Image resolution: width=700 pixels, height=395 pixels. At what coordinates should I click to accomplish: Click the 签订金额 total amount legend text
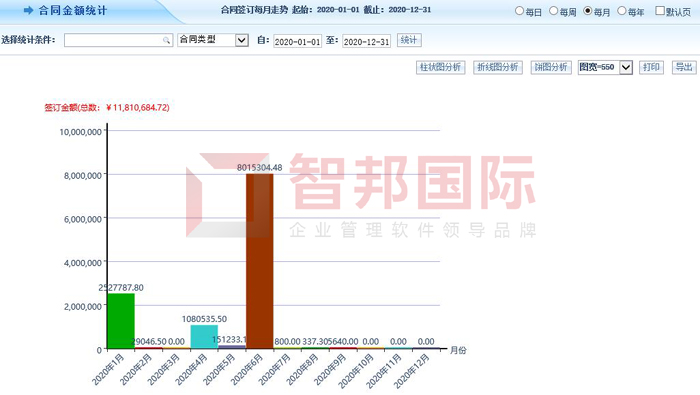click(107, 108)
